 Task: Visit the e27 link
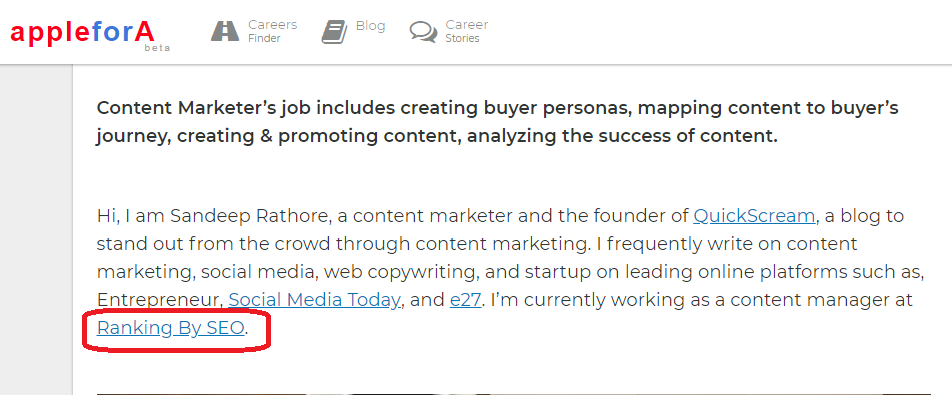[x=465, y=300]
